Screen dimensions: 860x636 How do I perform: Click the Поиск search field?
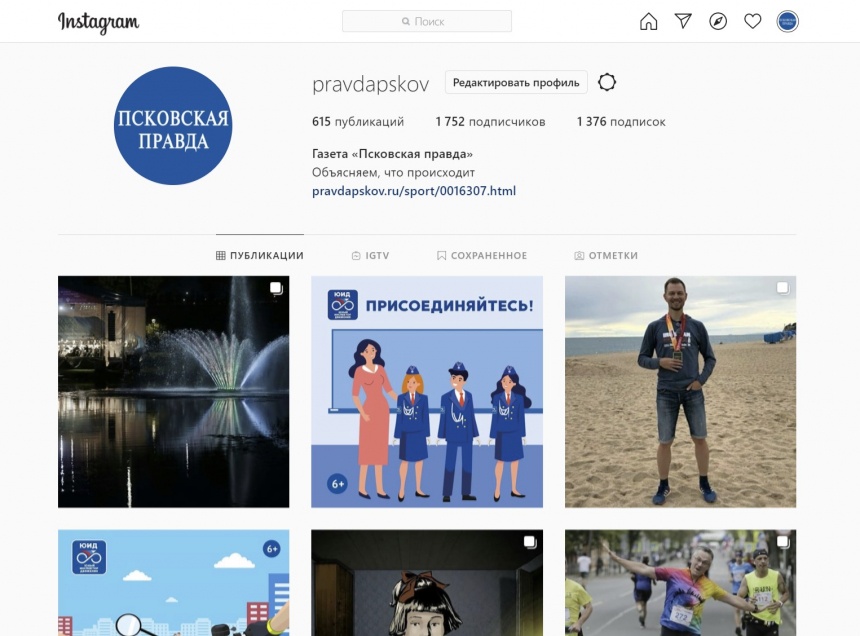pyautogui.click(x=427, y=21)
